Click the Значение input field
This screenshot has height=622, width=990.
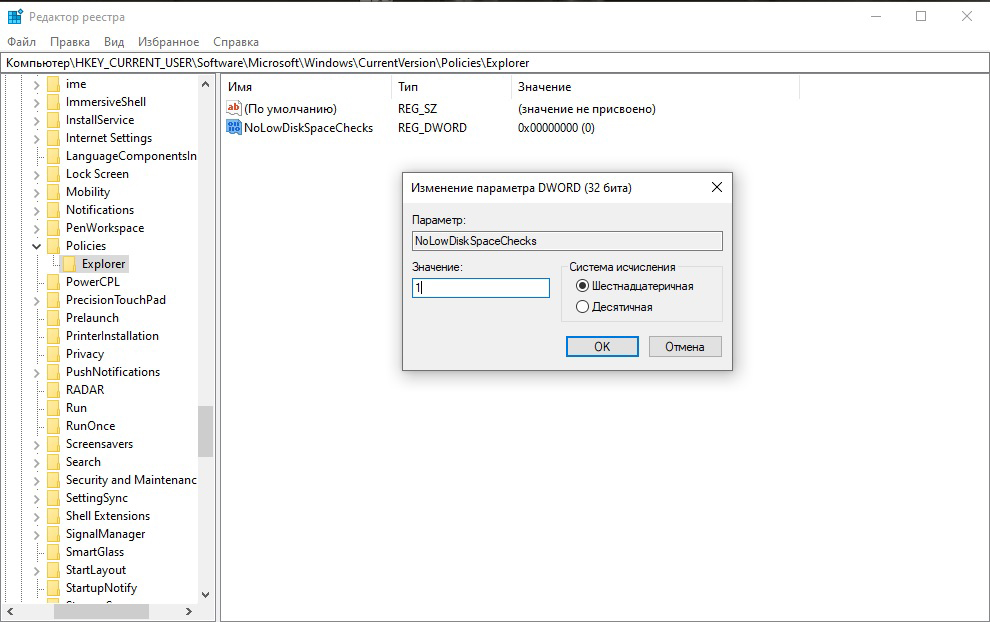pos(481,288)
